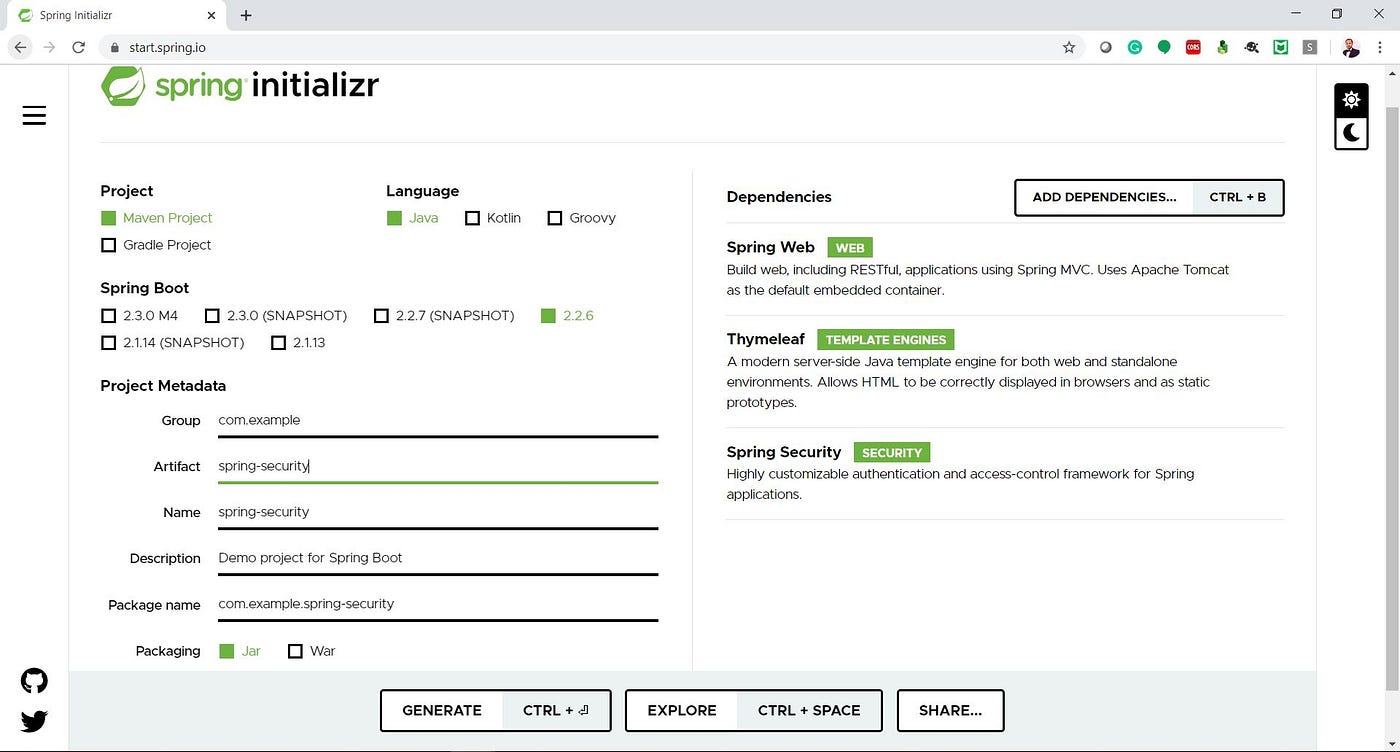Click the SECURITY tag badge

(x=892, y=453)
